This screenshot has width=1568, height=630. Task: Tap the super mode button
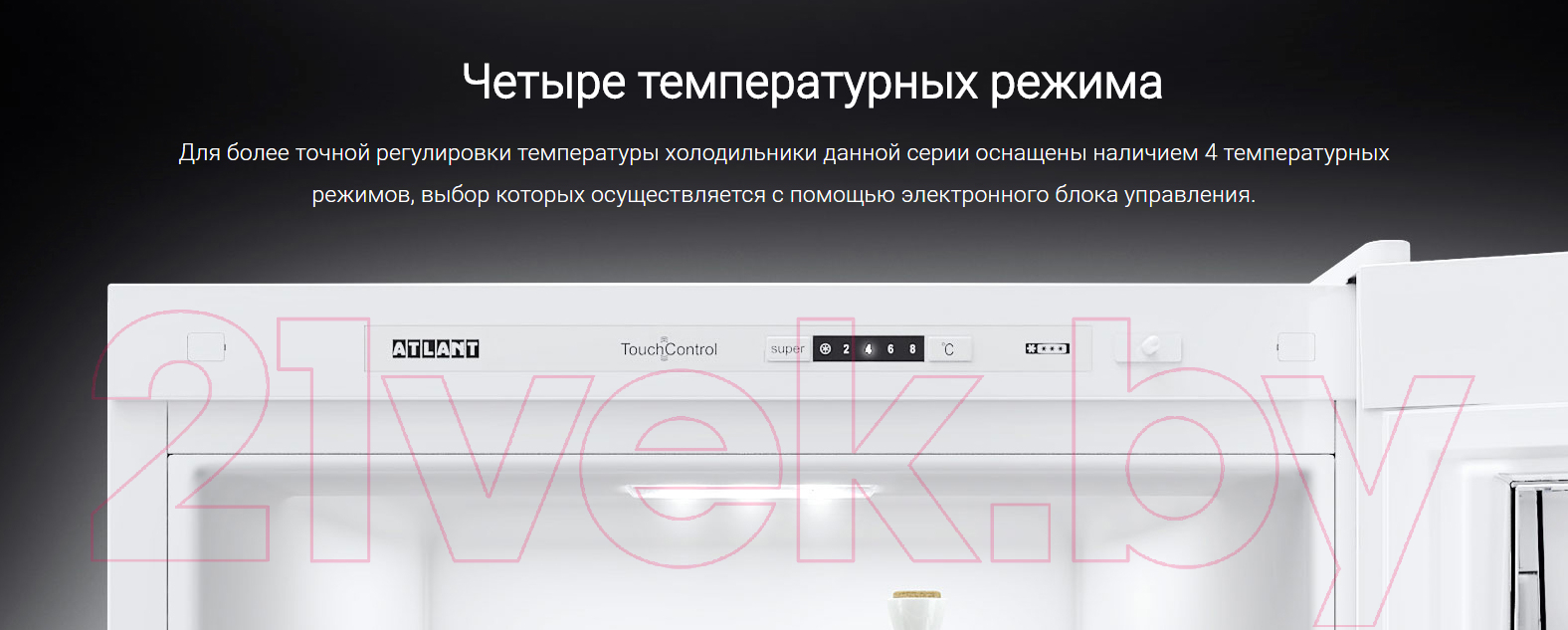787,349
